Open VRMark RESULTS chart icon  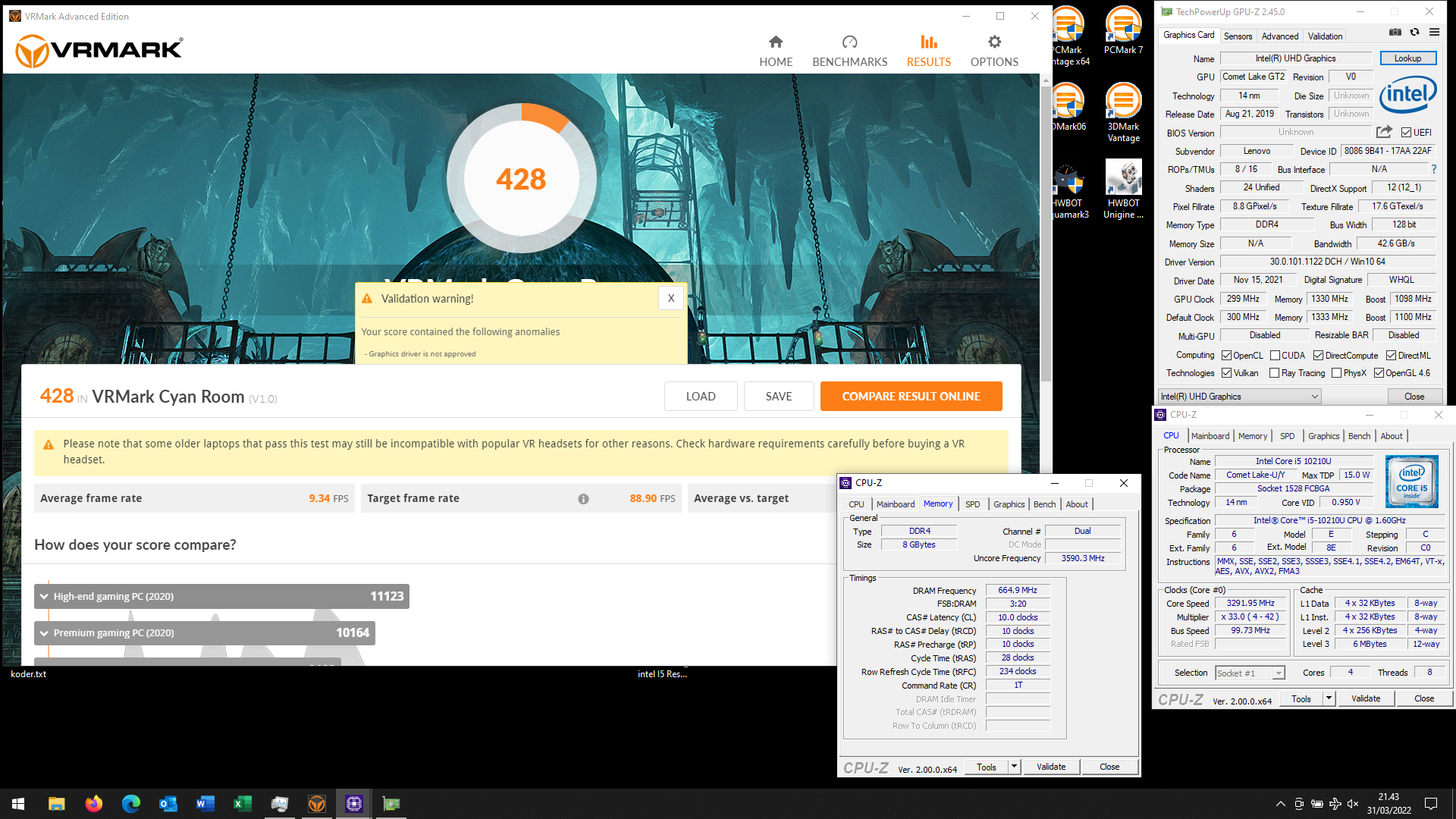[928, 42]
